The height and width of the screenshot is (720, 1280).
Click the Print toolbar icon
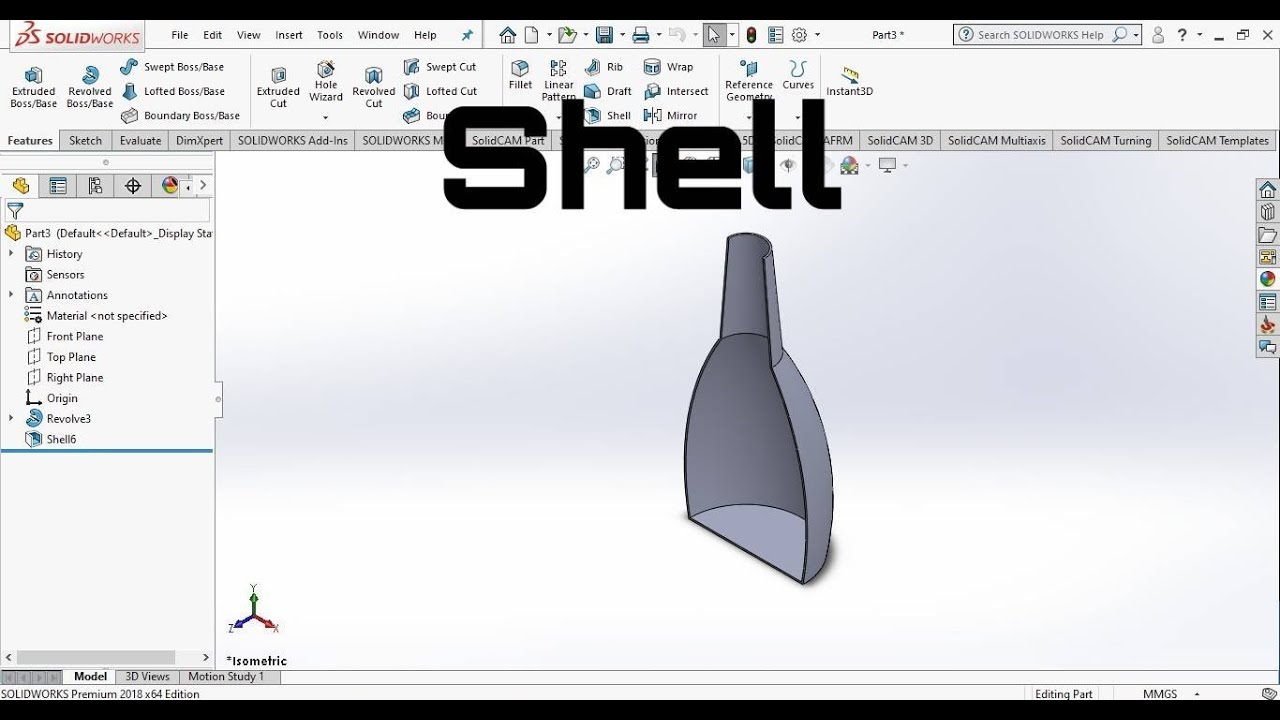pos(641,35)
